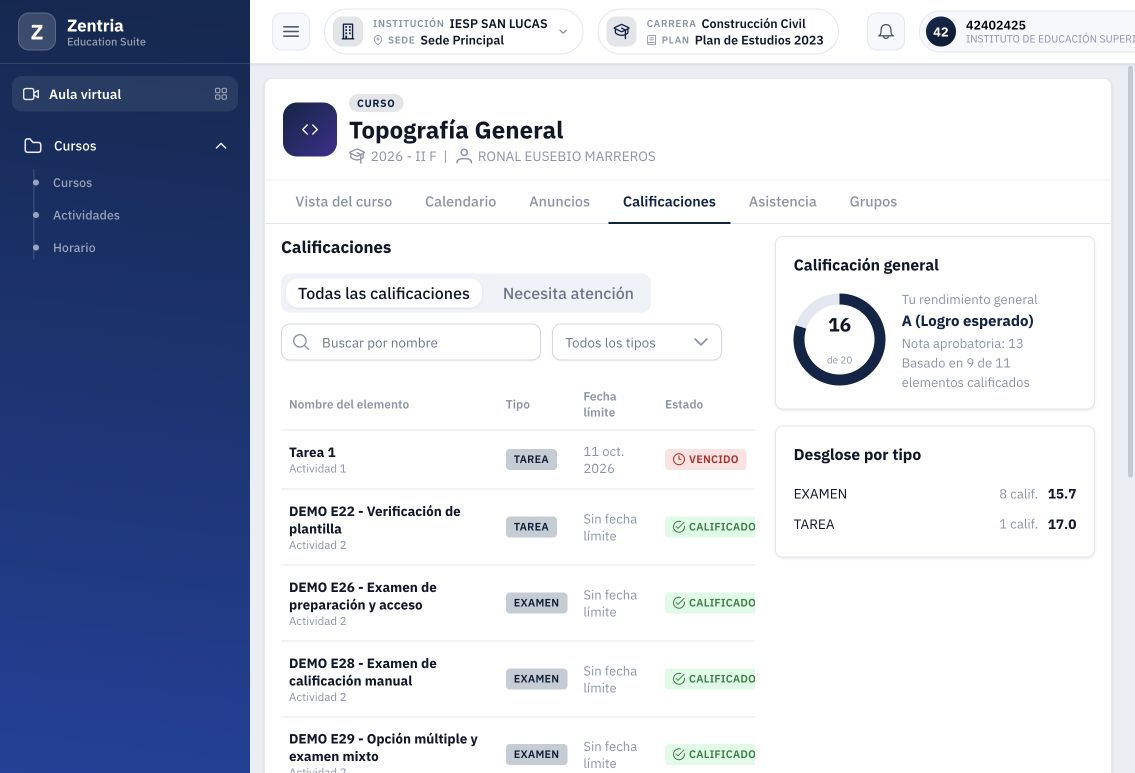Open the Todos los tipos dropdown

[x=637, y=342]
